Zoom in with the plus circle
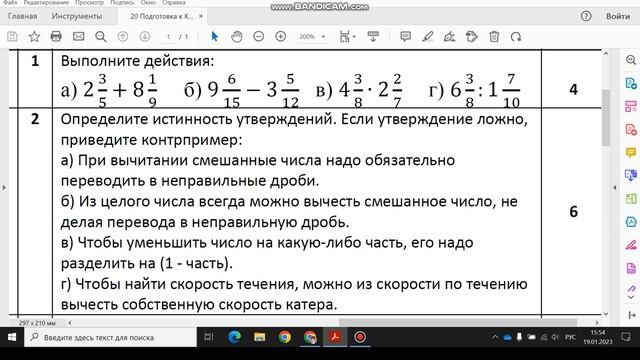This screenshot has width=640, height=360. (280, 37)
